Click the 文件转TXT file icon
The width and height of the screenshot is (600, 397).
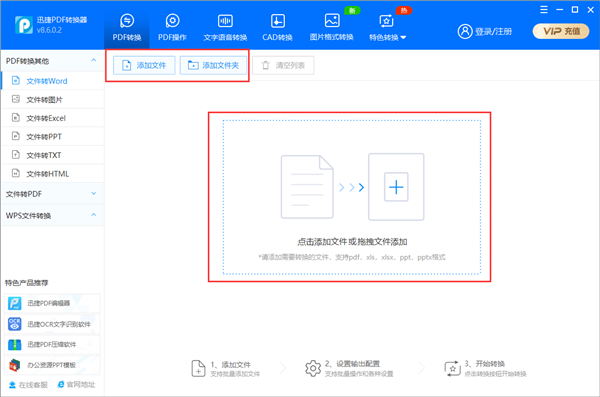click(16, 155)
